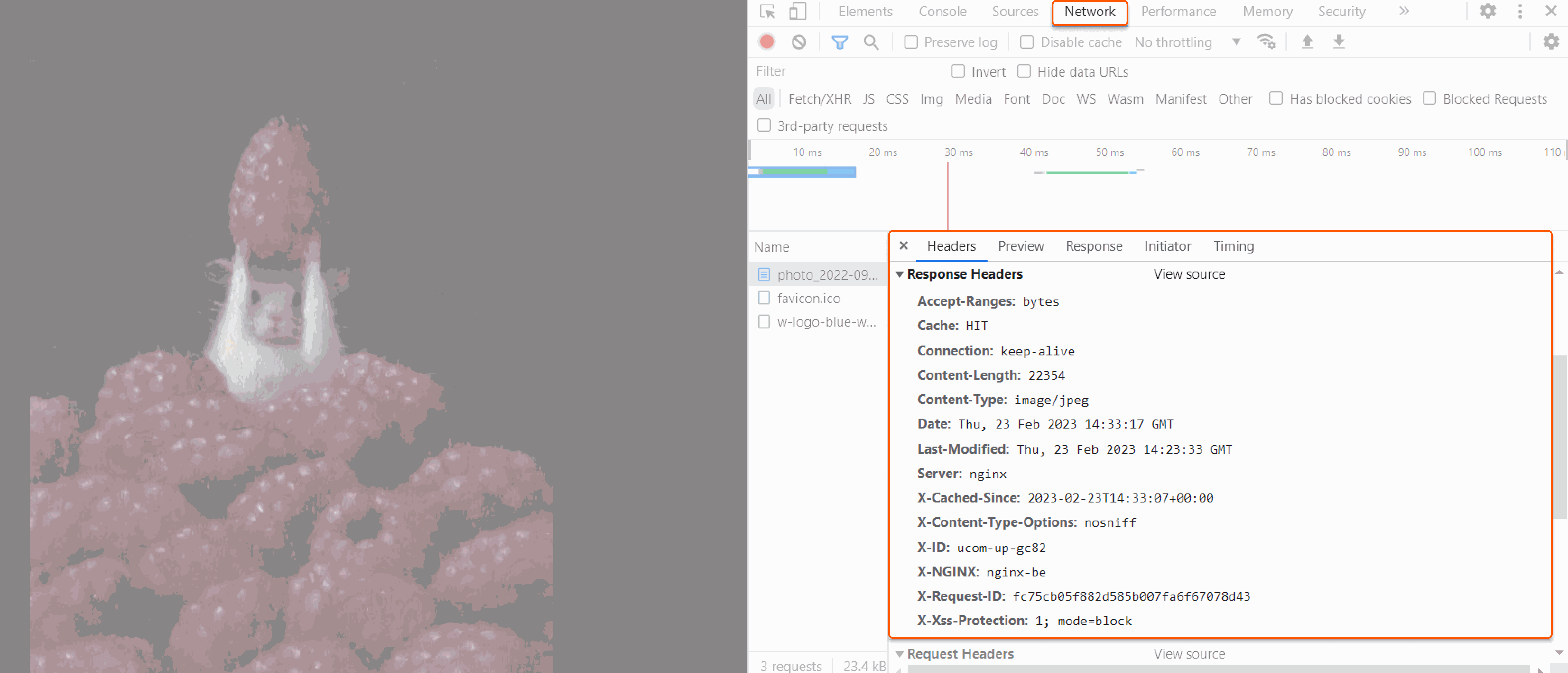Check Hide data URLs

(1024, 71)
